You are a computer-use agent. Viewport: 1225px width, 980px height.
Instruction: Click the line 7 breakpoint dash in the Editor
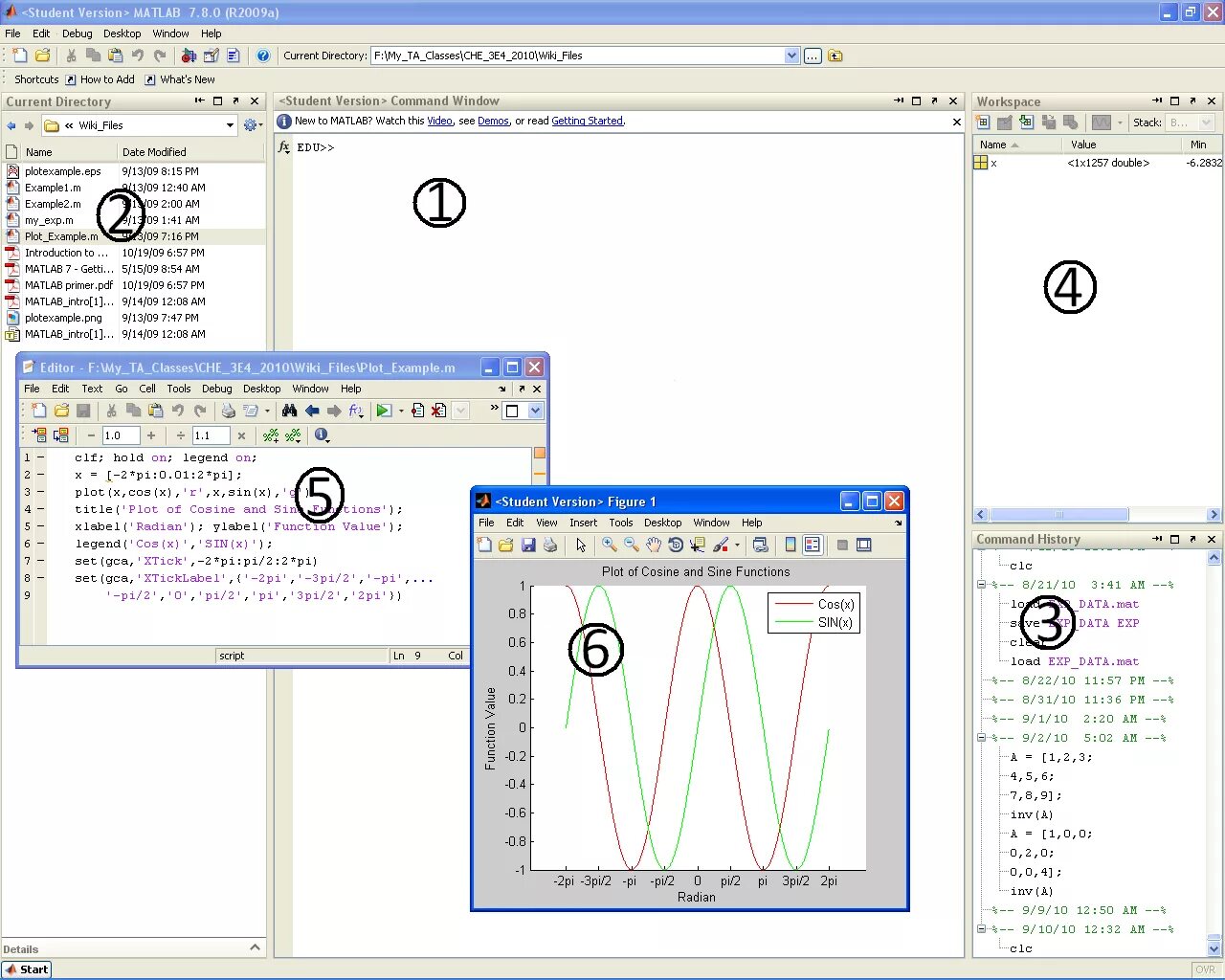[41, 561]
